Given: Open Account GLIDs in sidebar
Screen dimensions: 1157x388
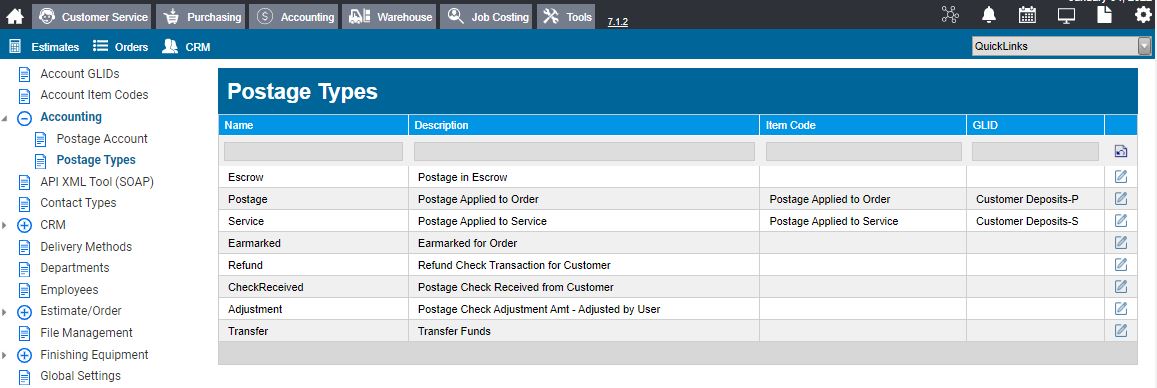Looking at the screenshot, I should [80, 74].
